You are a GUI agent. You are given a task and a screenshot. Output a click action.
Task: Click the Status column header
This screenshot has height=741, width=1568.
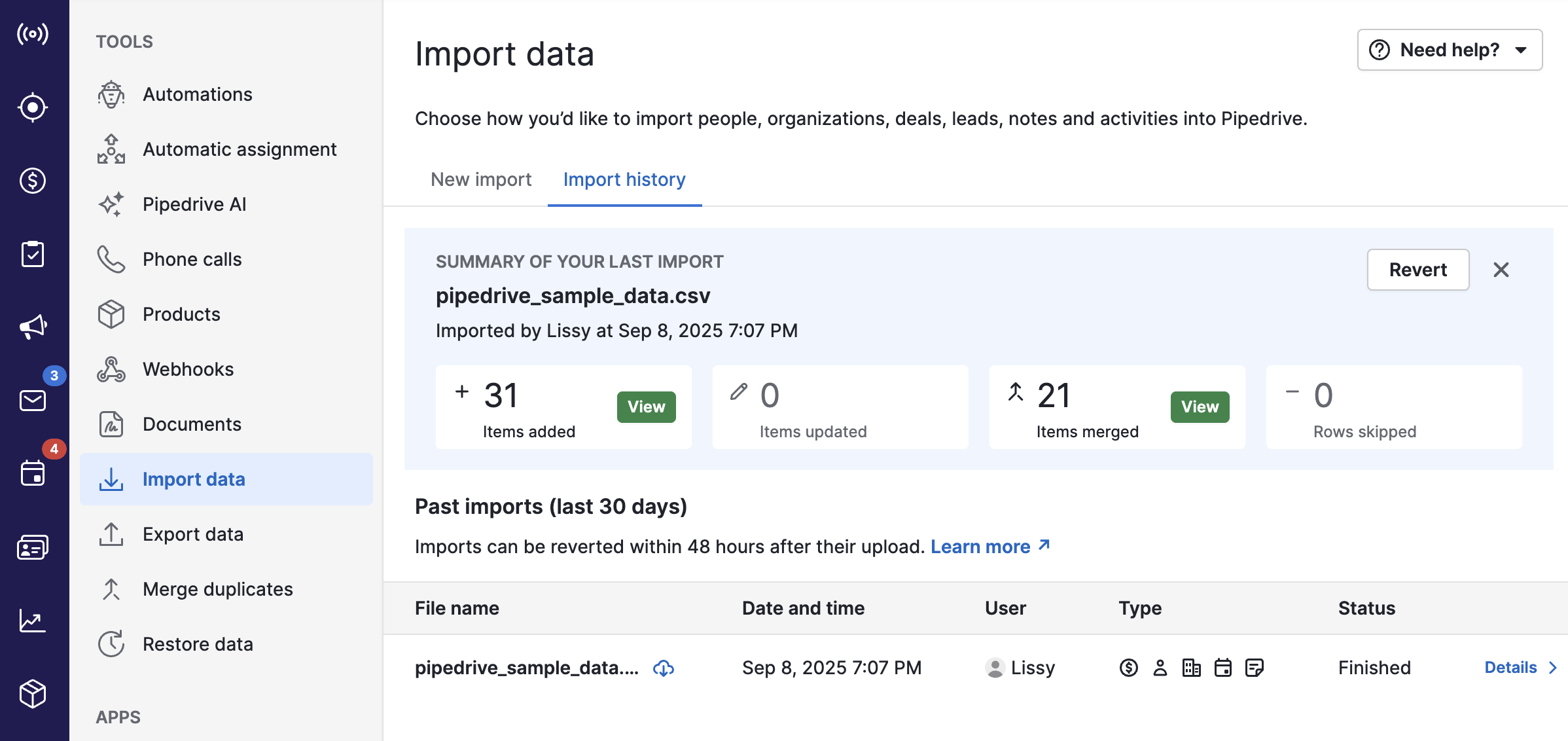tap(1366, 608)
